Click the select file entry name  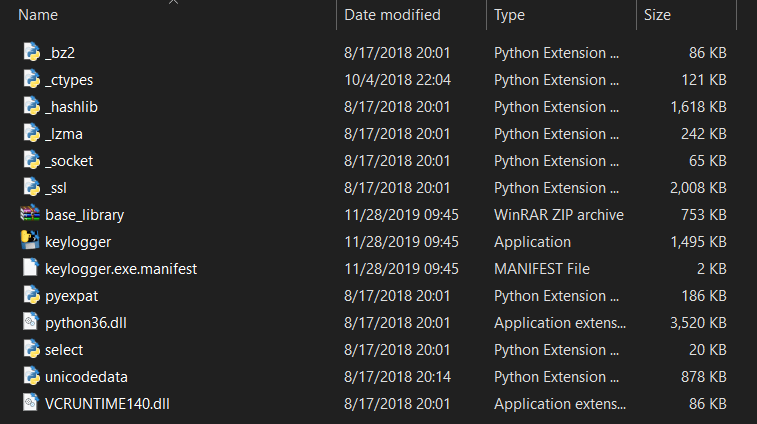pos(64,350)
